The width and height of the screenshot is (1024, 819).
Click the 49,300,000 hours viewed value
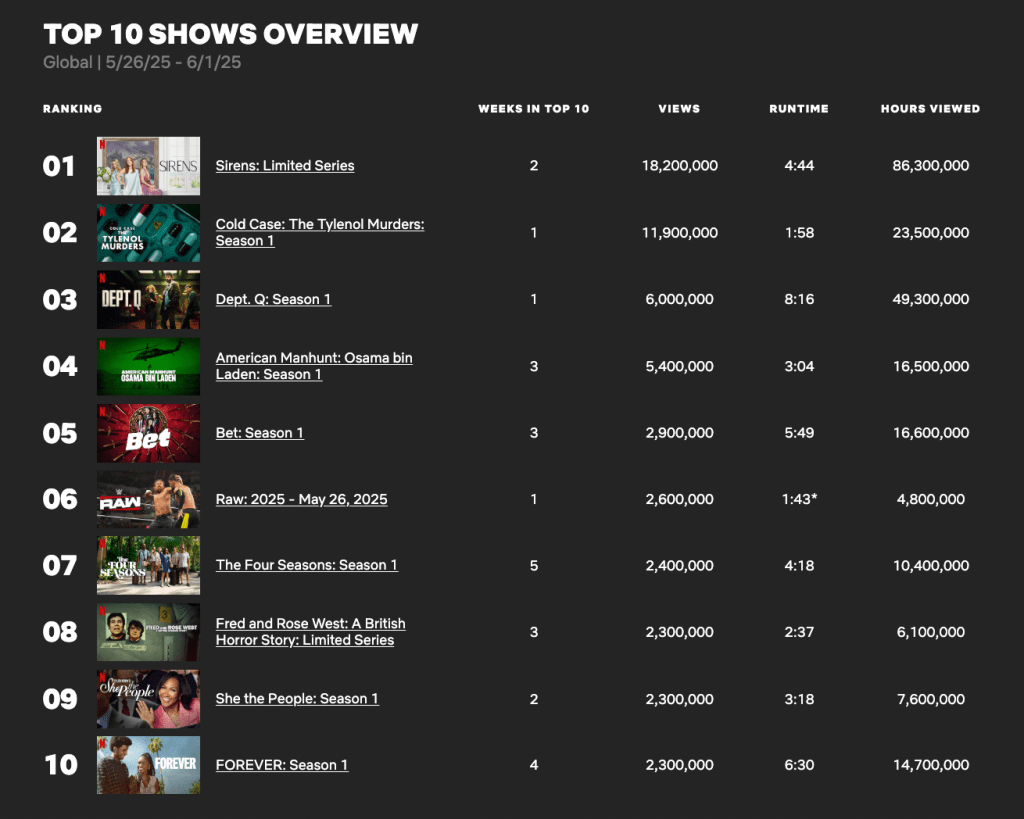click(x=931, y=299)
